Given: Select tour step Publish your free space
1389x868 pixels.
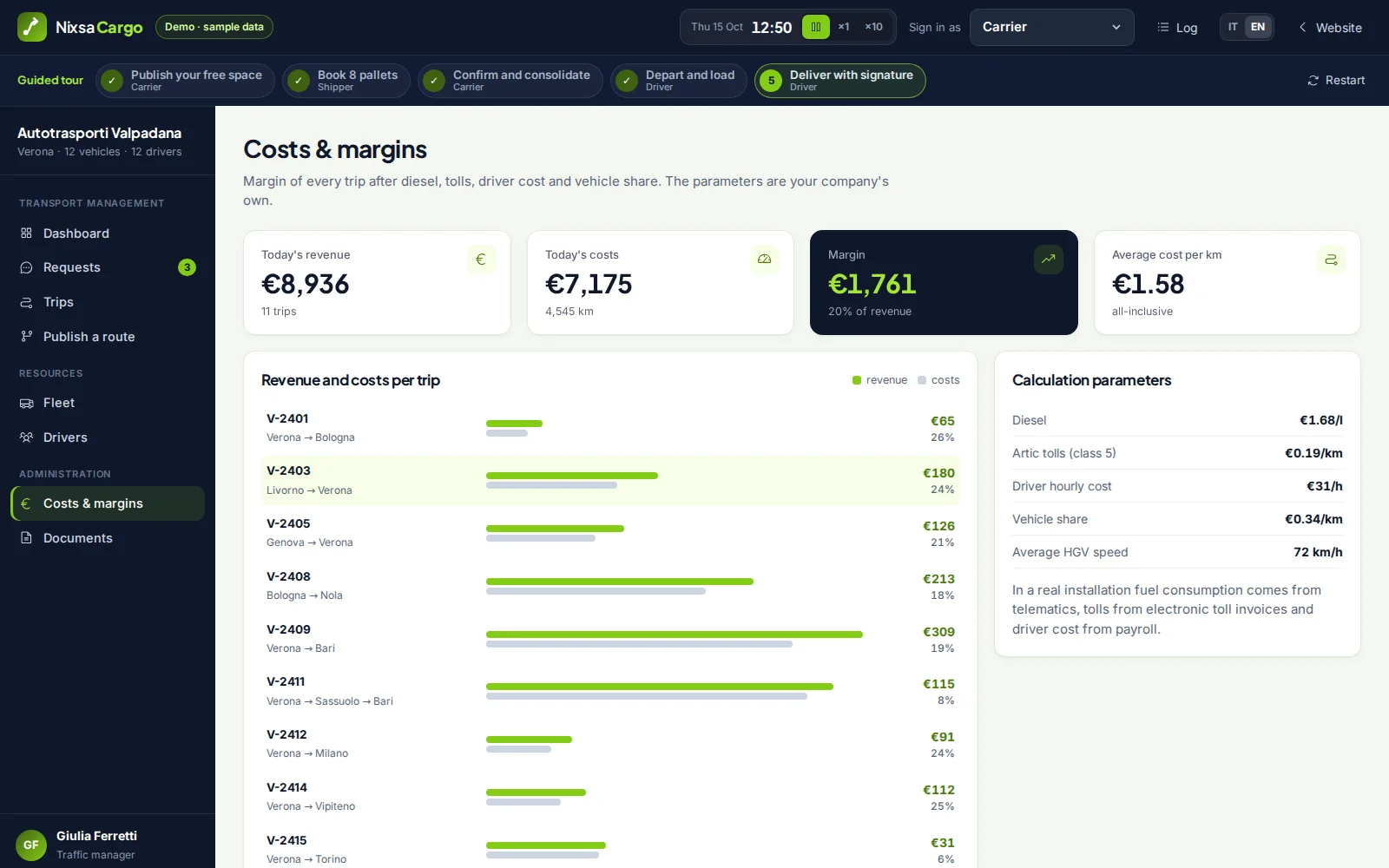Looking at the screenshot, I should click(185, 80).
